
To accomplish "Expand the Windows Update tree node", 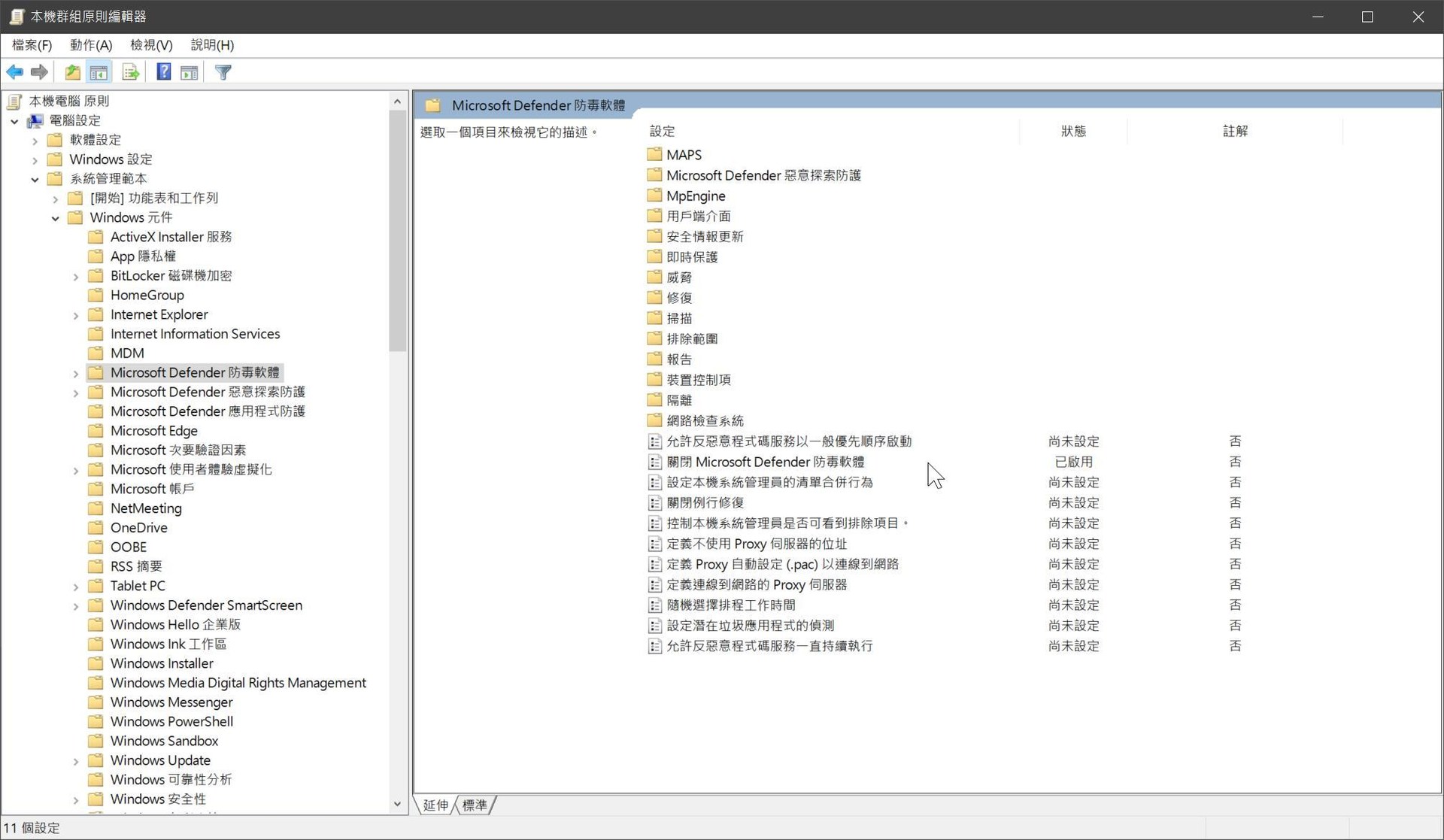I will pyautogui.click(x=76, y=761).
